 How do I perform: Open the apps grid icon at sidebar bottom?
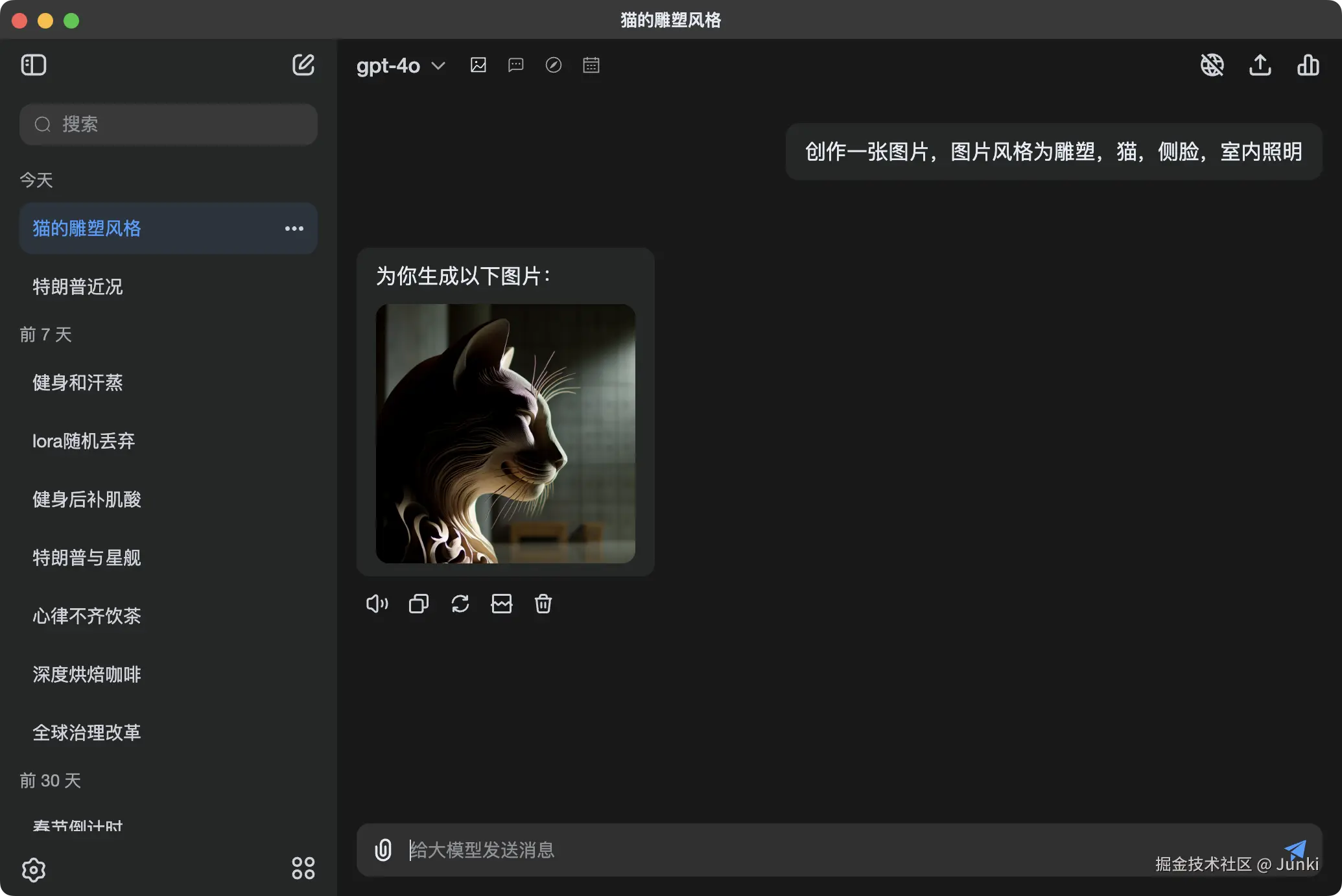click(x=303, y=868)
